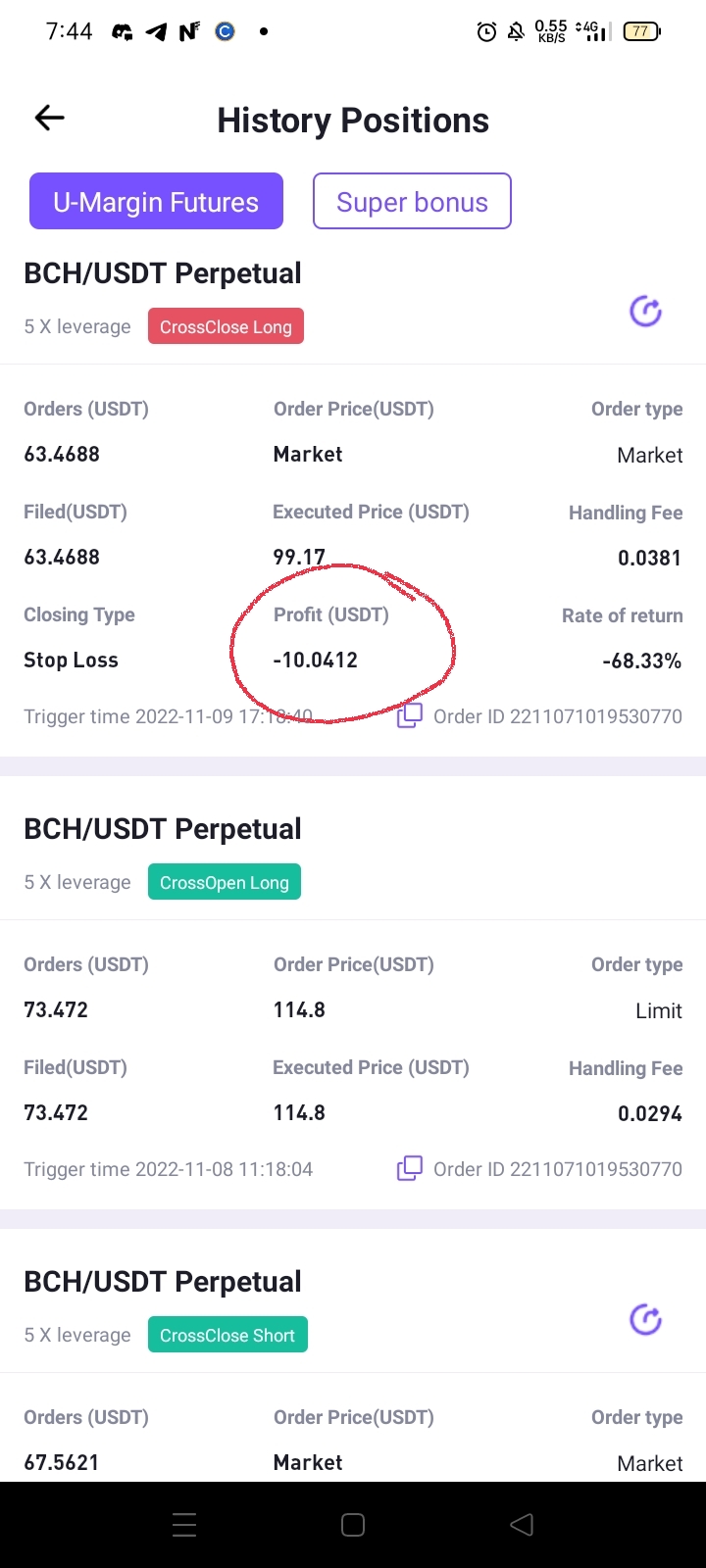Open first BCH/USDT Perpetual heading
This screenshot has height=1568, width=706.
tap(163, 273)
